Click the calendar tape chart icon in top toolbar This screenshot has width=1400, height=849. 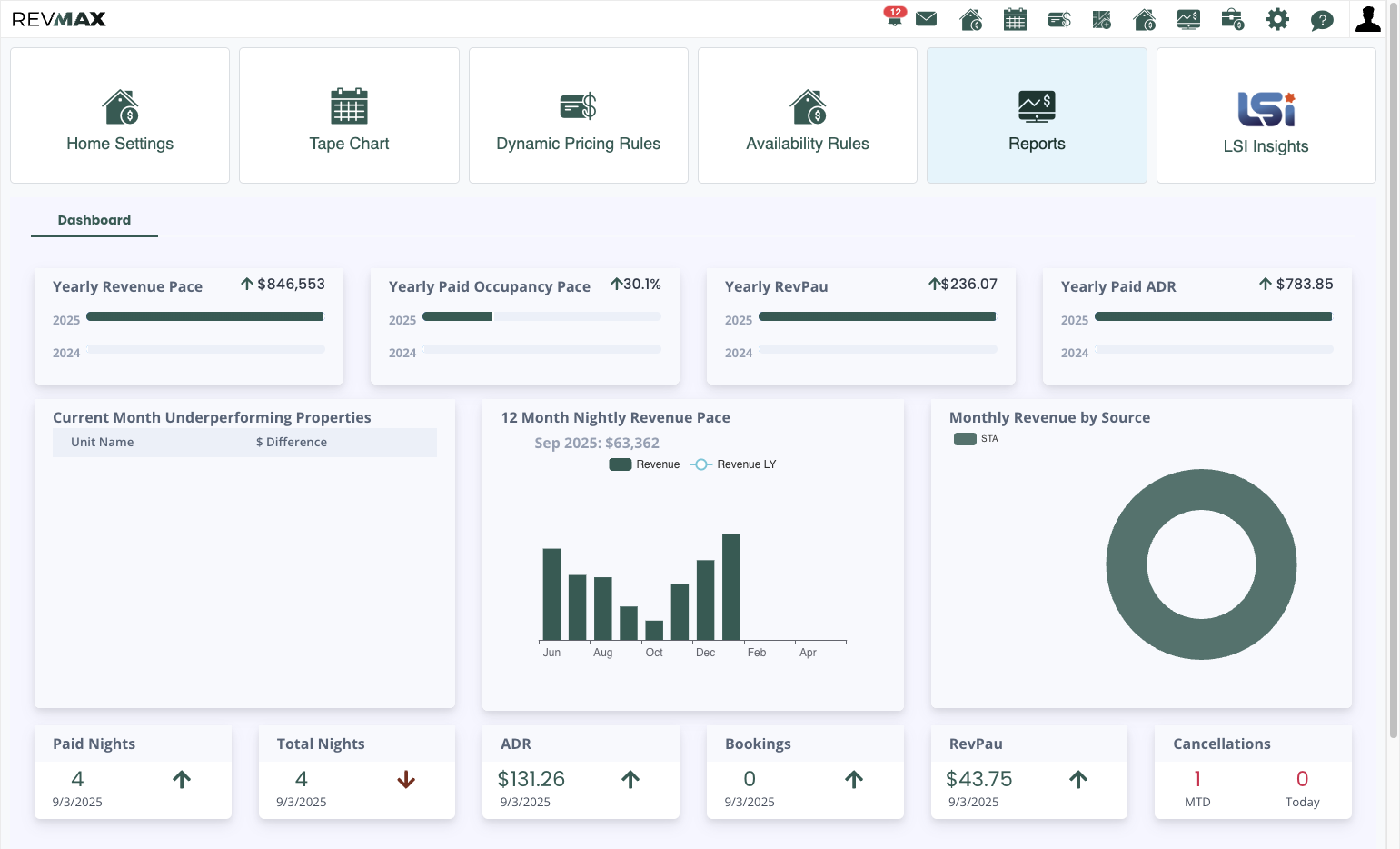click(x=1015, y=19)
